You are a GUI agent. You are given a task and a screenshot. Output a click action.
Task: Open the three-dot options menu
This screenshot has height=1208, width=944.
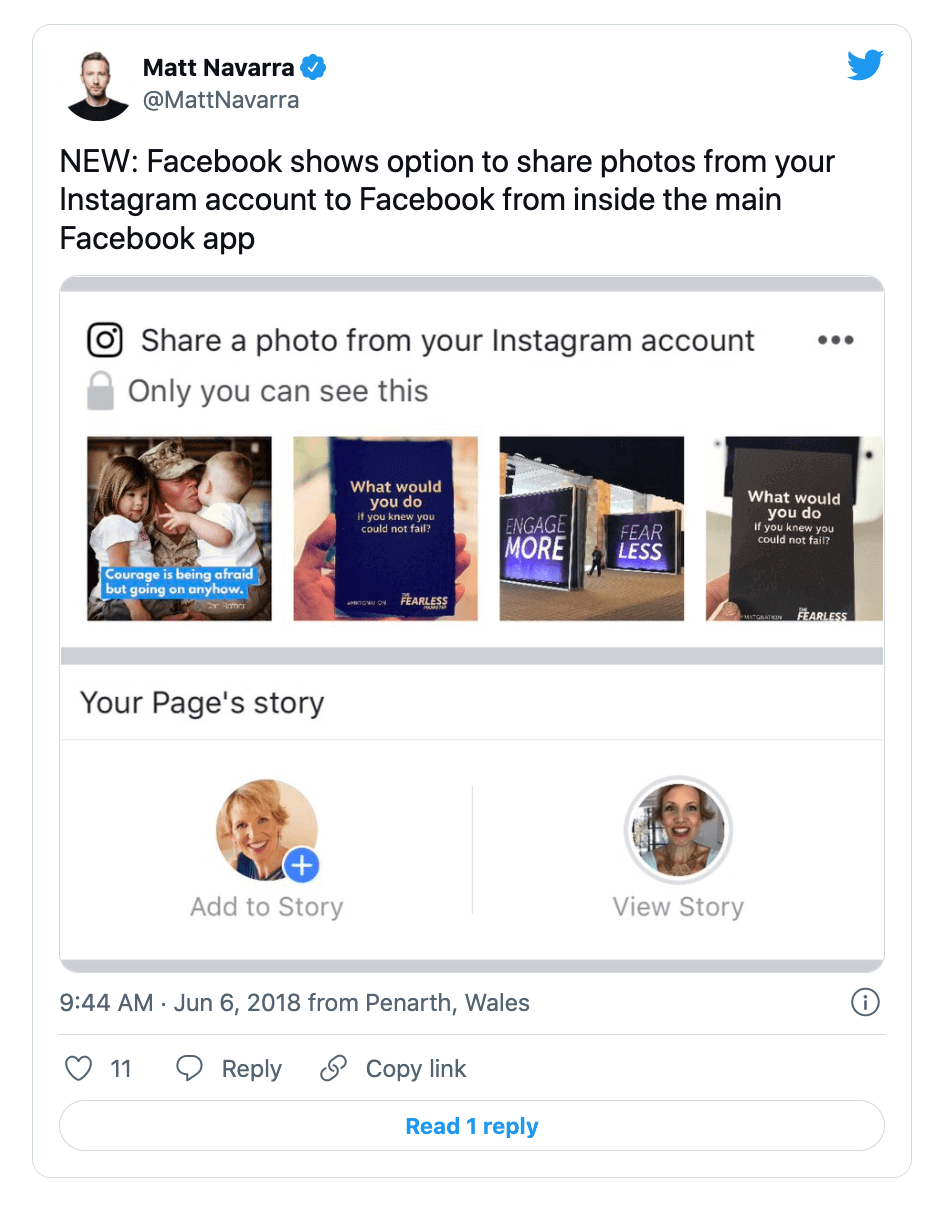[x=835, y=340]
